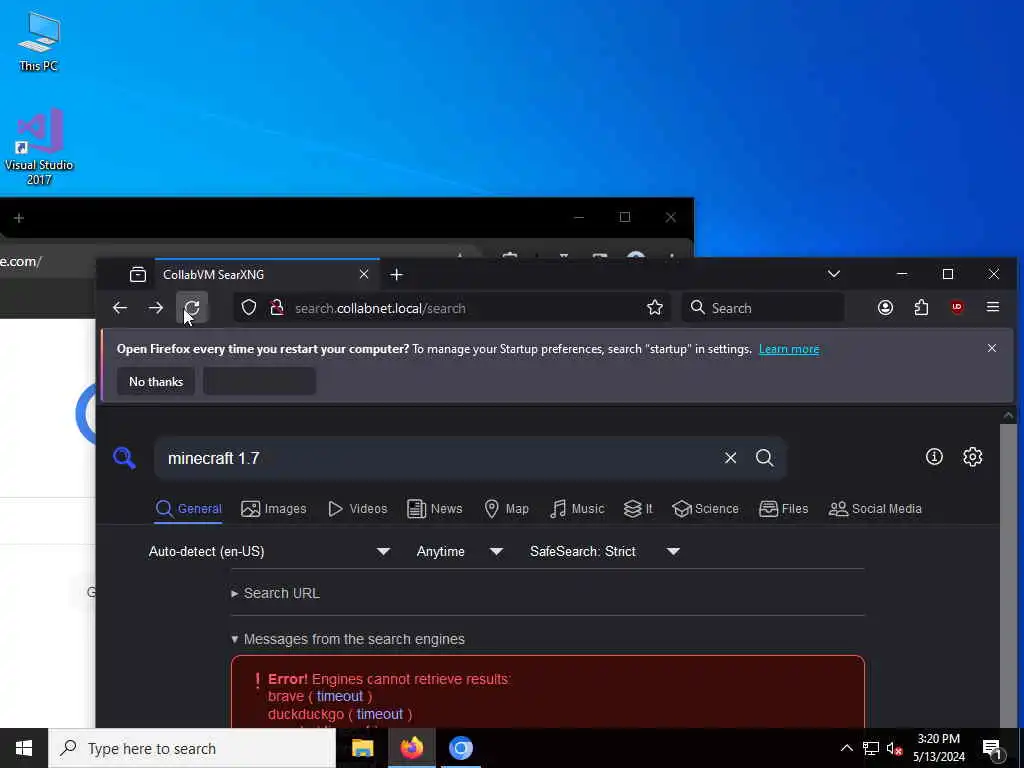Click the page scrollbar up arrow
Image resolution: width=1024 pixels, height=768 pixels.
click(x=1008, y=415)
